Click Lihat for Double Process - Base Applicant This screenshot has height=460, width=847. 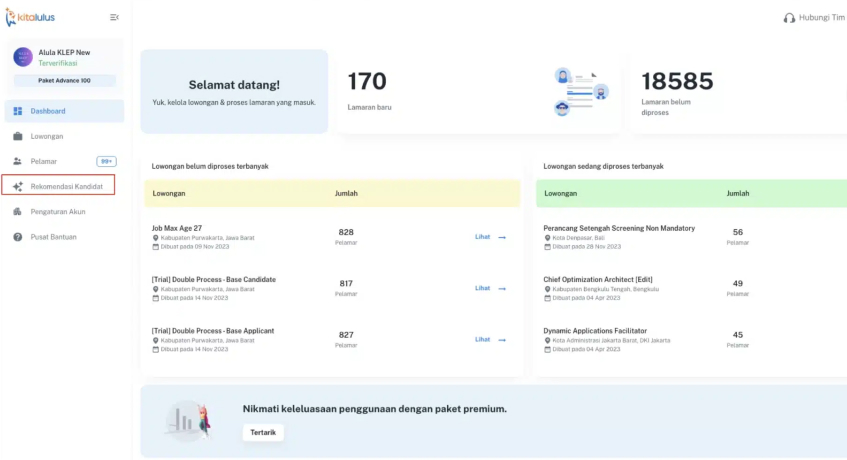pos(490,339)
